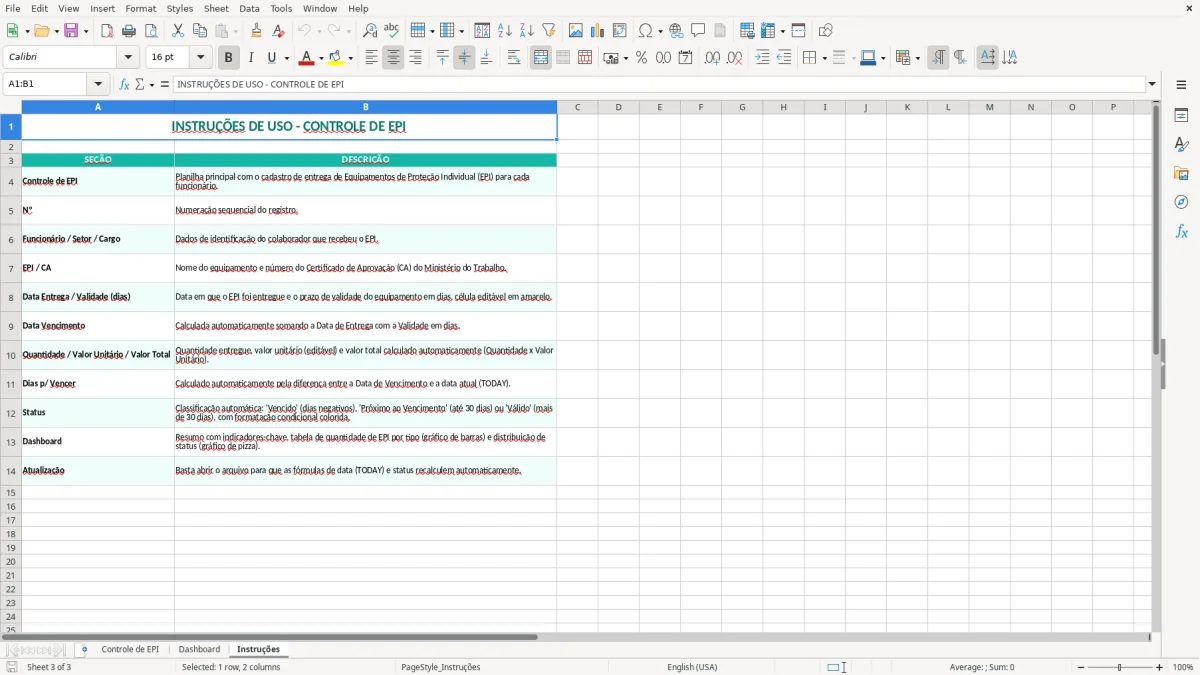Open font color dropdown arrow

tap(321, 58)
